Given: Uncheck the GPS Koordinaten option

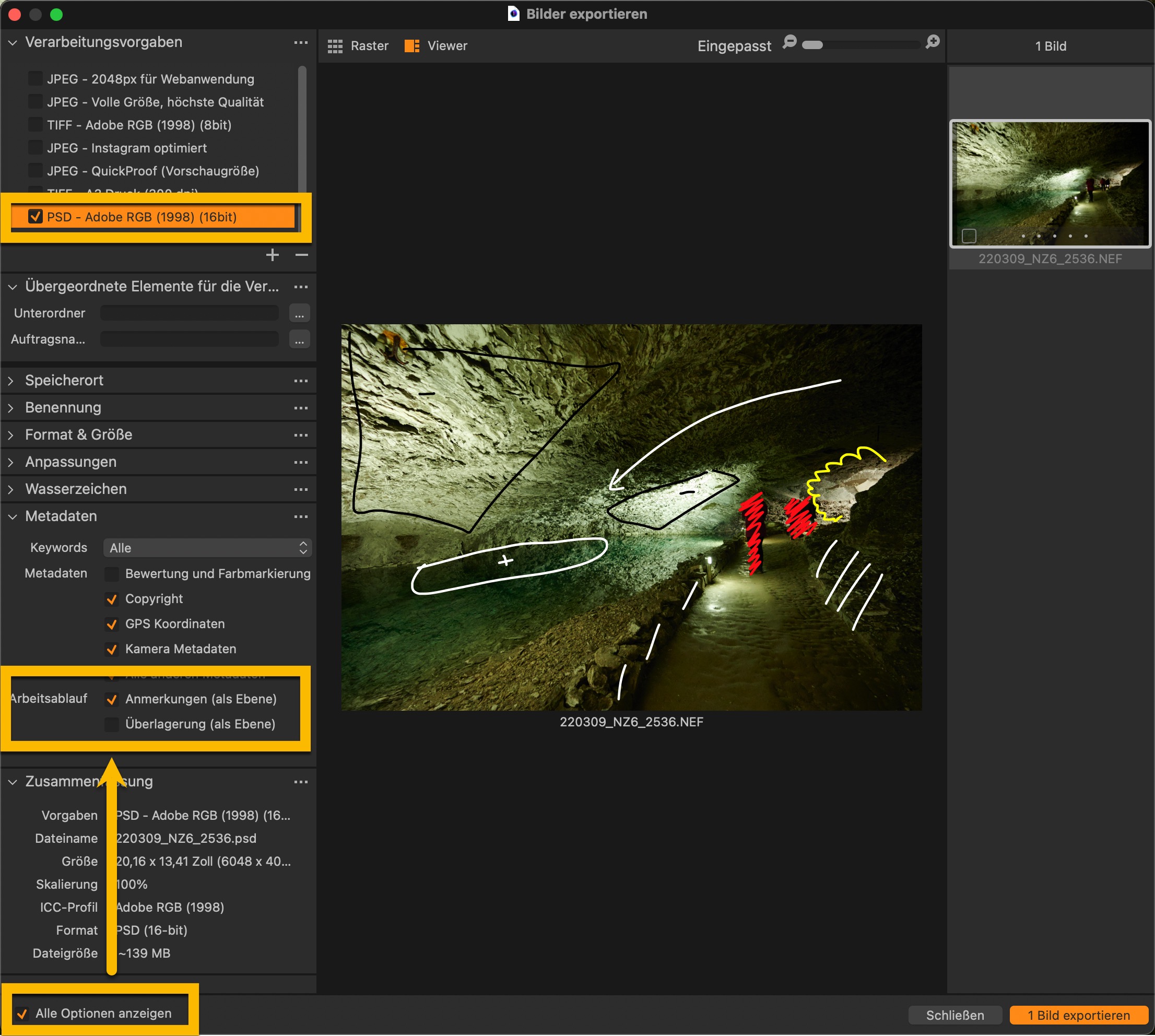Looking at the screenshot, I should [x=112, y=625].
